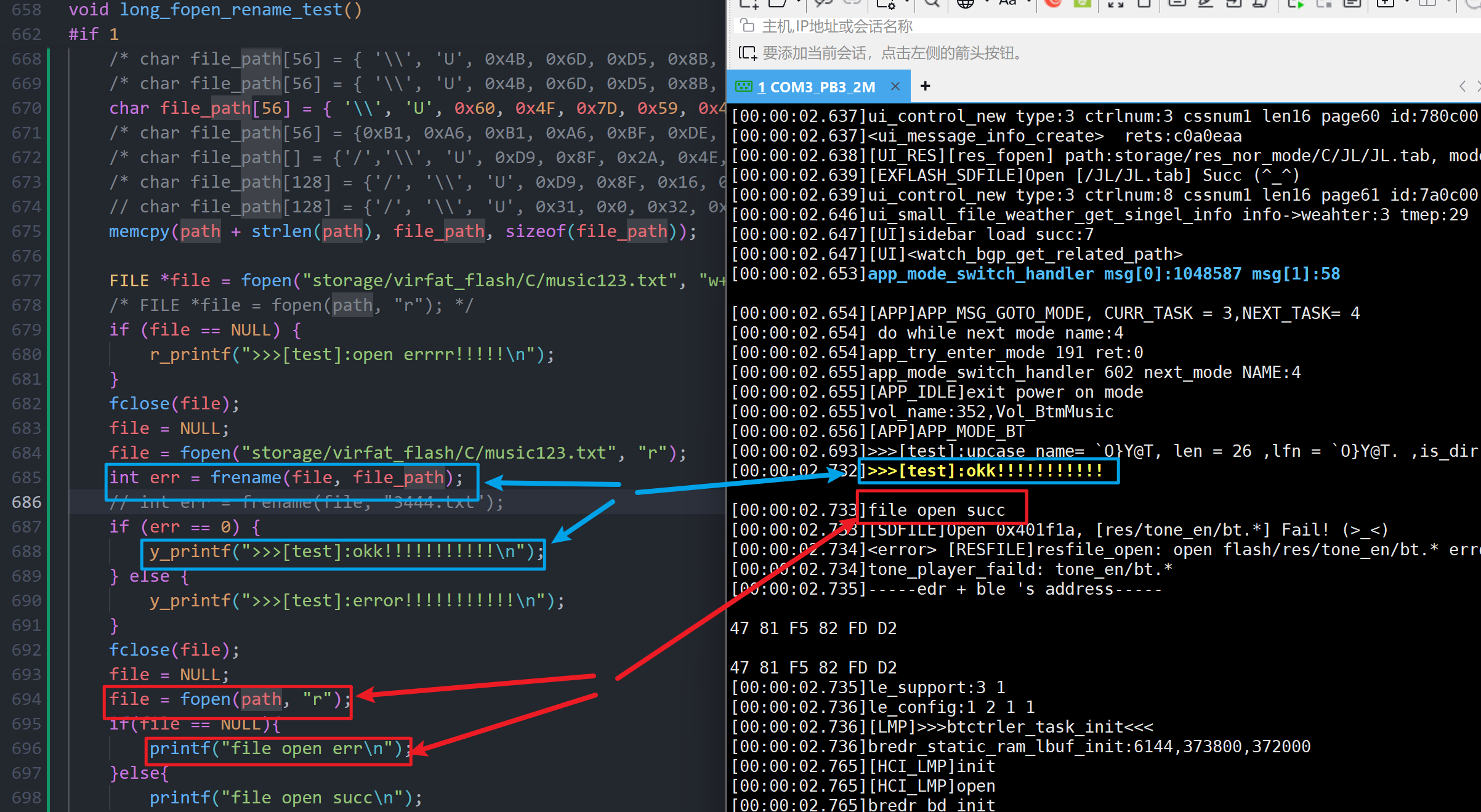Viewport: 1481px width, 812px height.
Task: Click the '#if 1' preprocessor line
Action: pyautogui.click(x=94, y=34)
